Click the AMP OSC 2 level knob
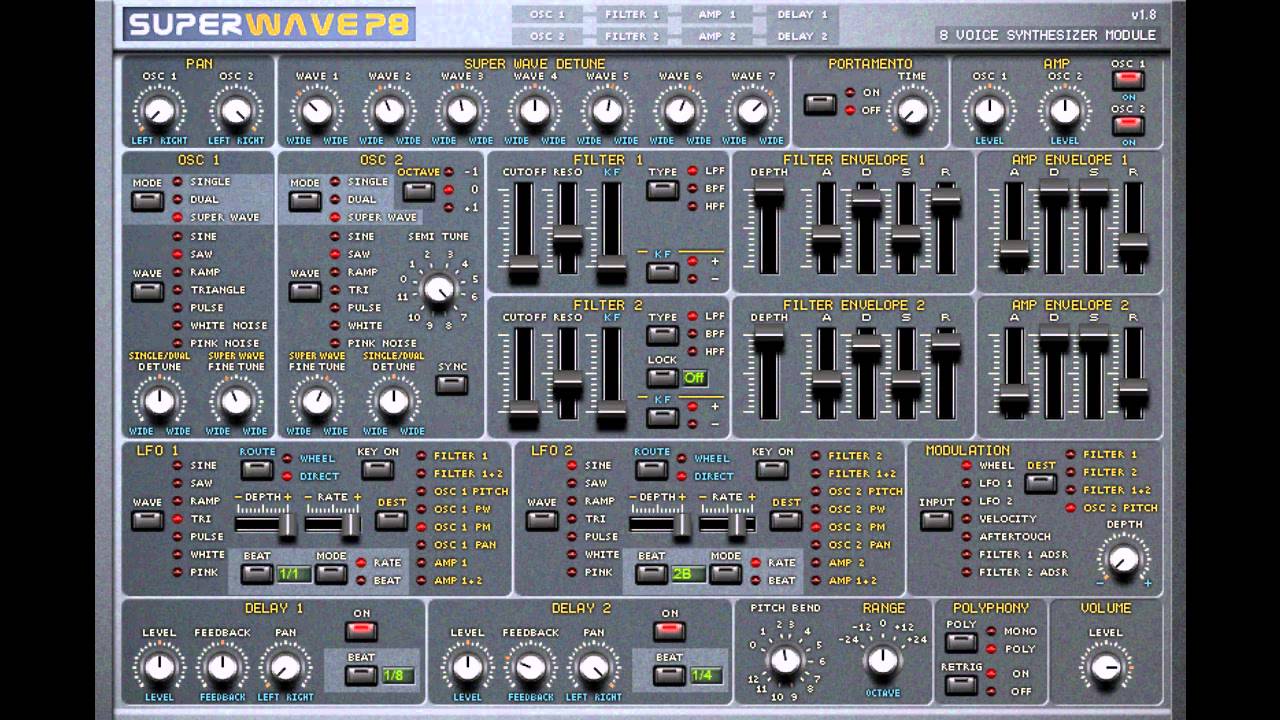The width and height of the screenshot is (1280, 720). click(1064, 110)
